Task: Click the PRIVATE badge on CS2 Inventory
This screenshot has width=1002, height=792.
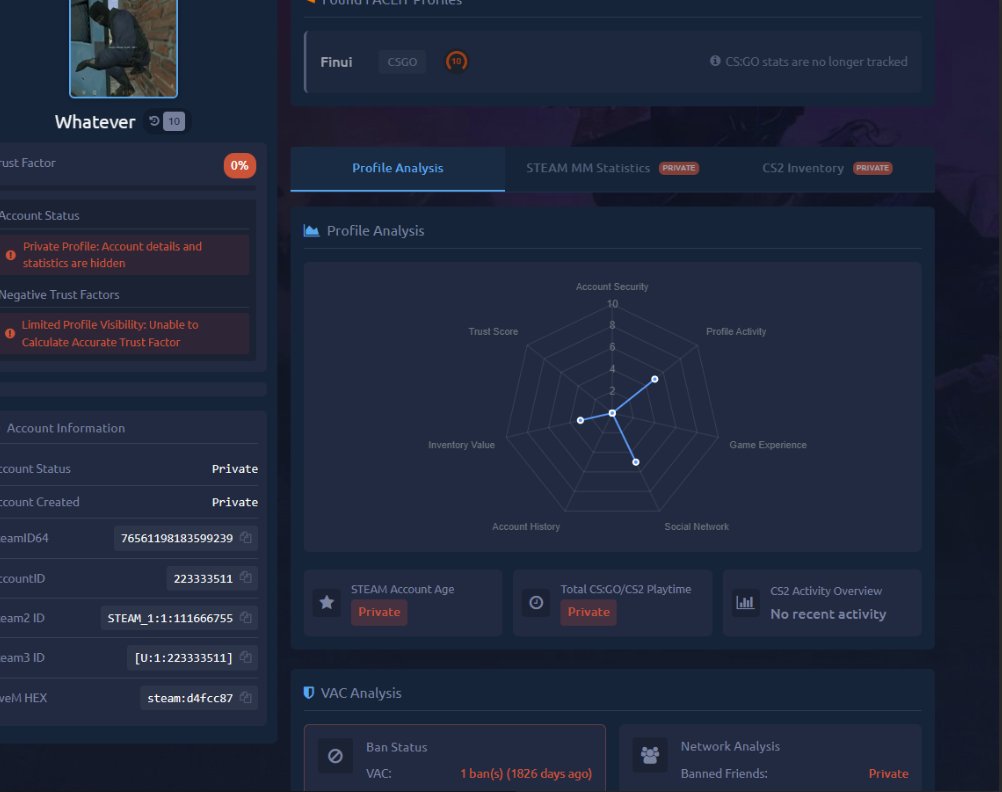Action: coord(873,168)
